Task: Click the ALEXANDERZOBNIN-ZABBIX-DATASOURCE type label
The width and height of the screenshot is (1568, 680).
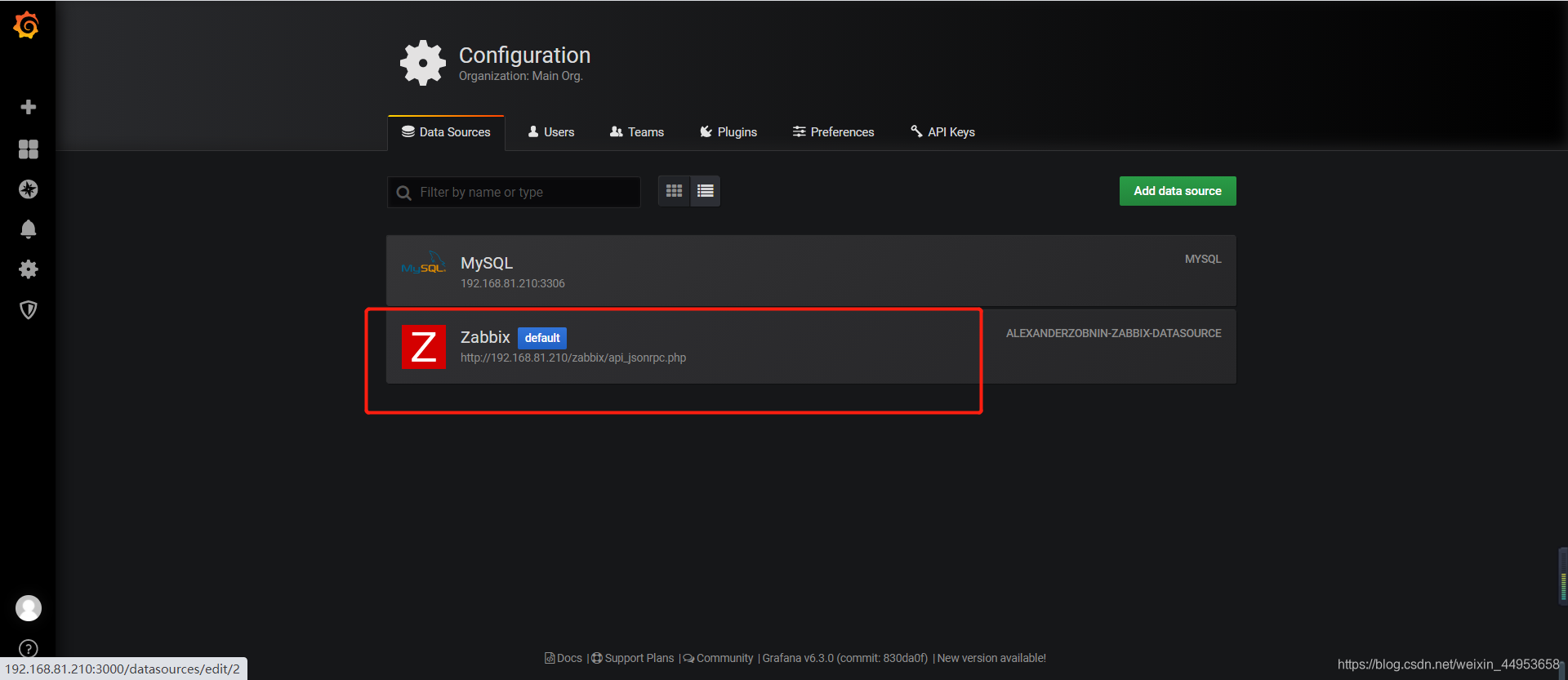Action: coord(1114,333)
